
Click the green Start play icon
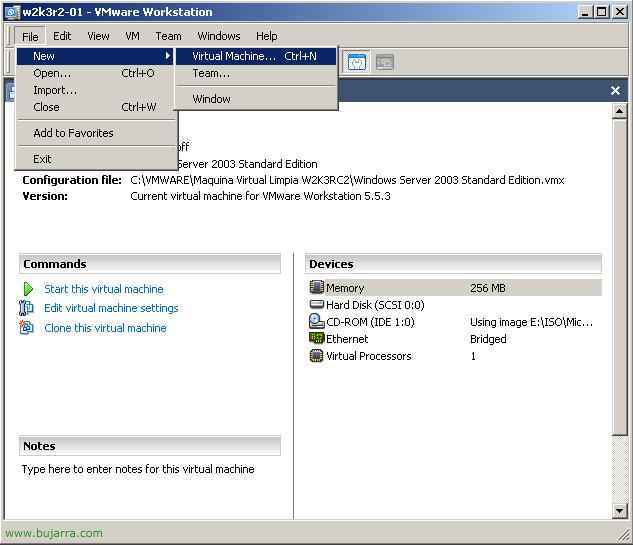click(28, 289)
